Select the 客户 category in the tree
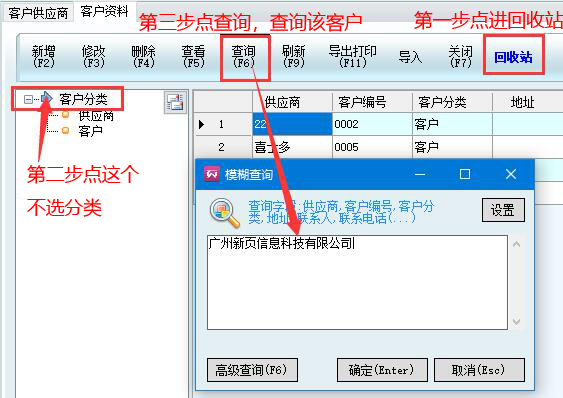563x398 pixels. click(x=90, y=131)
